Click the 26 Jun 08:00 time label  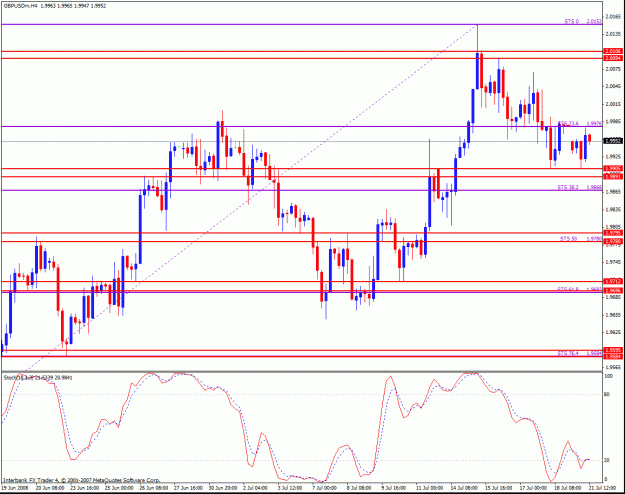(x=153, y=488)
